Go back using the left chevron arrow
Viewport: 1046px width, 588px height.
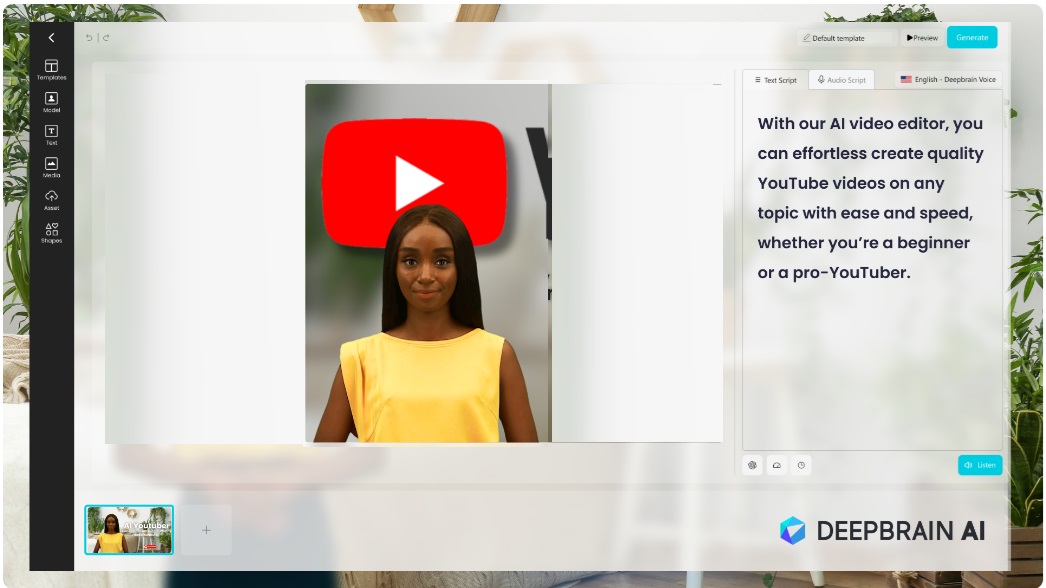tap(51, 38)
